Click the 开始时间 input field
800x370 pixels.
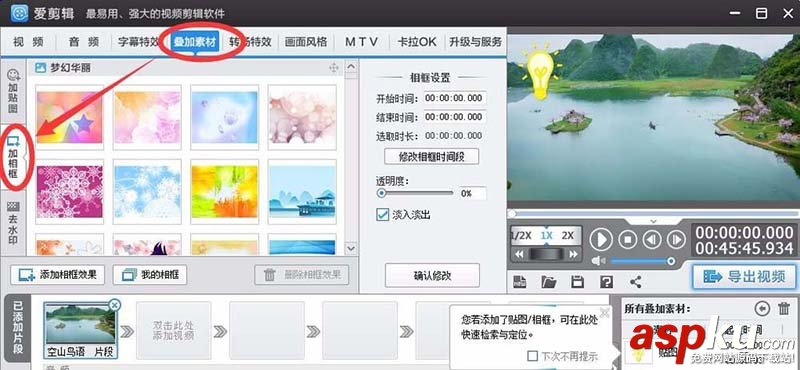click(455, 98)
